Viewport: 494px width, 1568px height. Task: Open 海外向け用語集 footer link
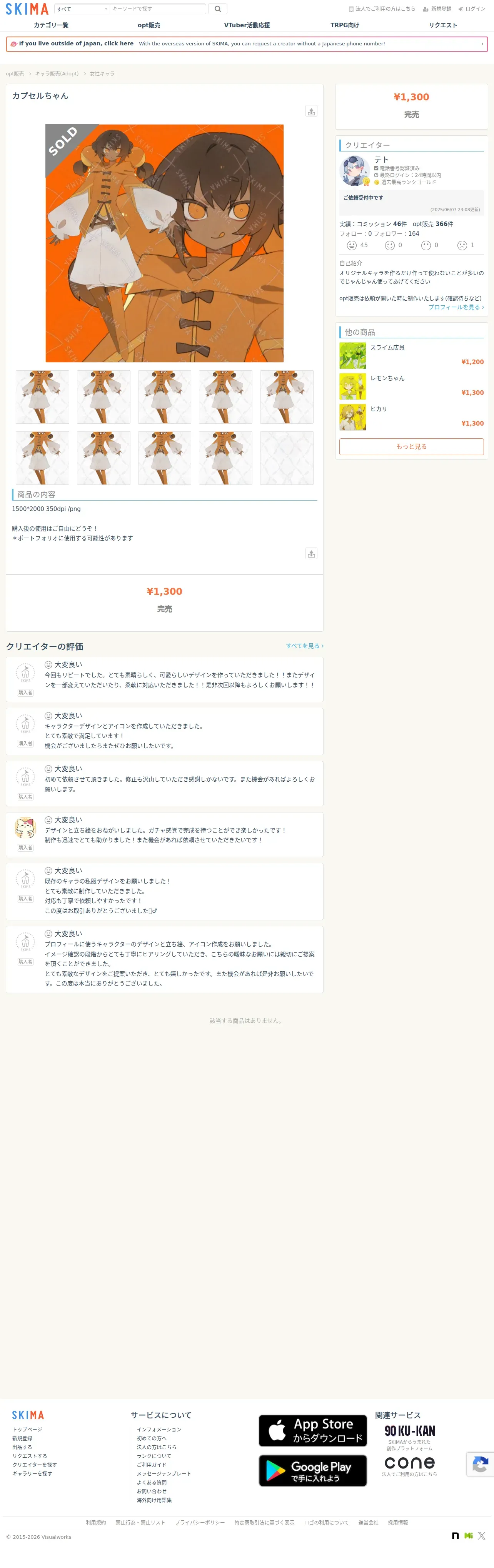(154, 1500)
